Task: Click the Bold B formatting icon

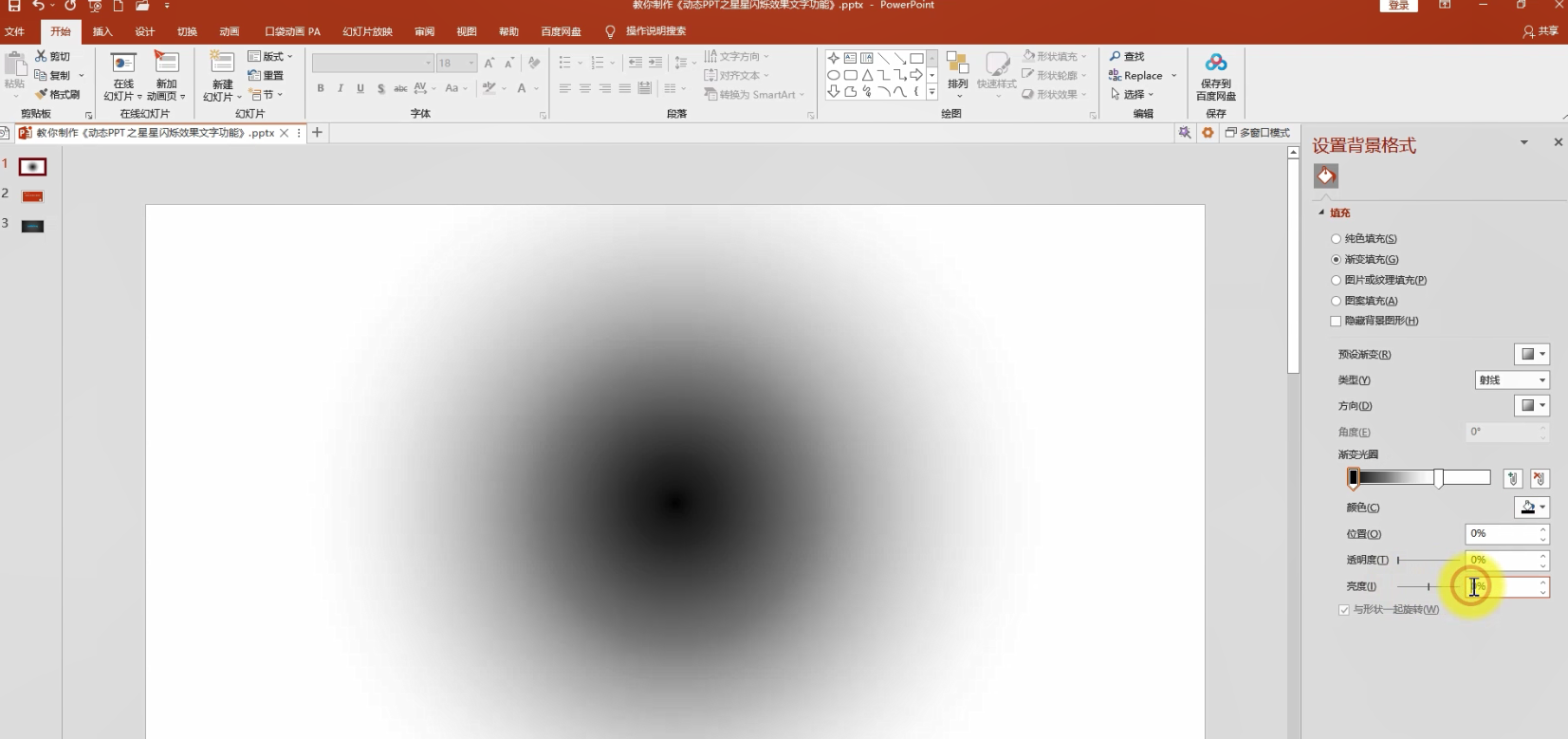Action: [321, 88]
